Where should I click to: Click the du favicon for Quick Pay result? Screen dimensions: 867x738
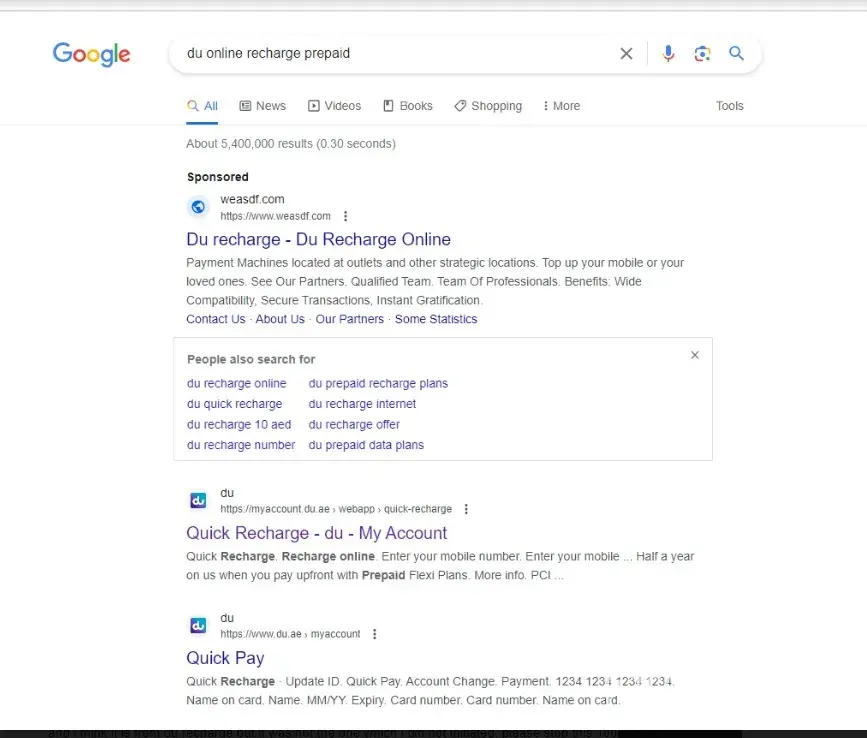[x=198, y=625]
